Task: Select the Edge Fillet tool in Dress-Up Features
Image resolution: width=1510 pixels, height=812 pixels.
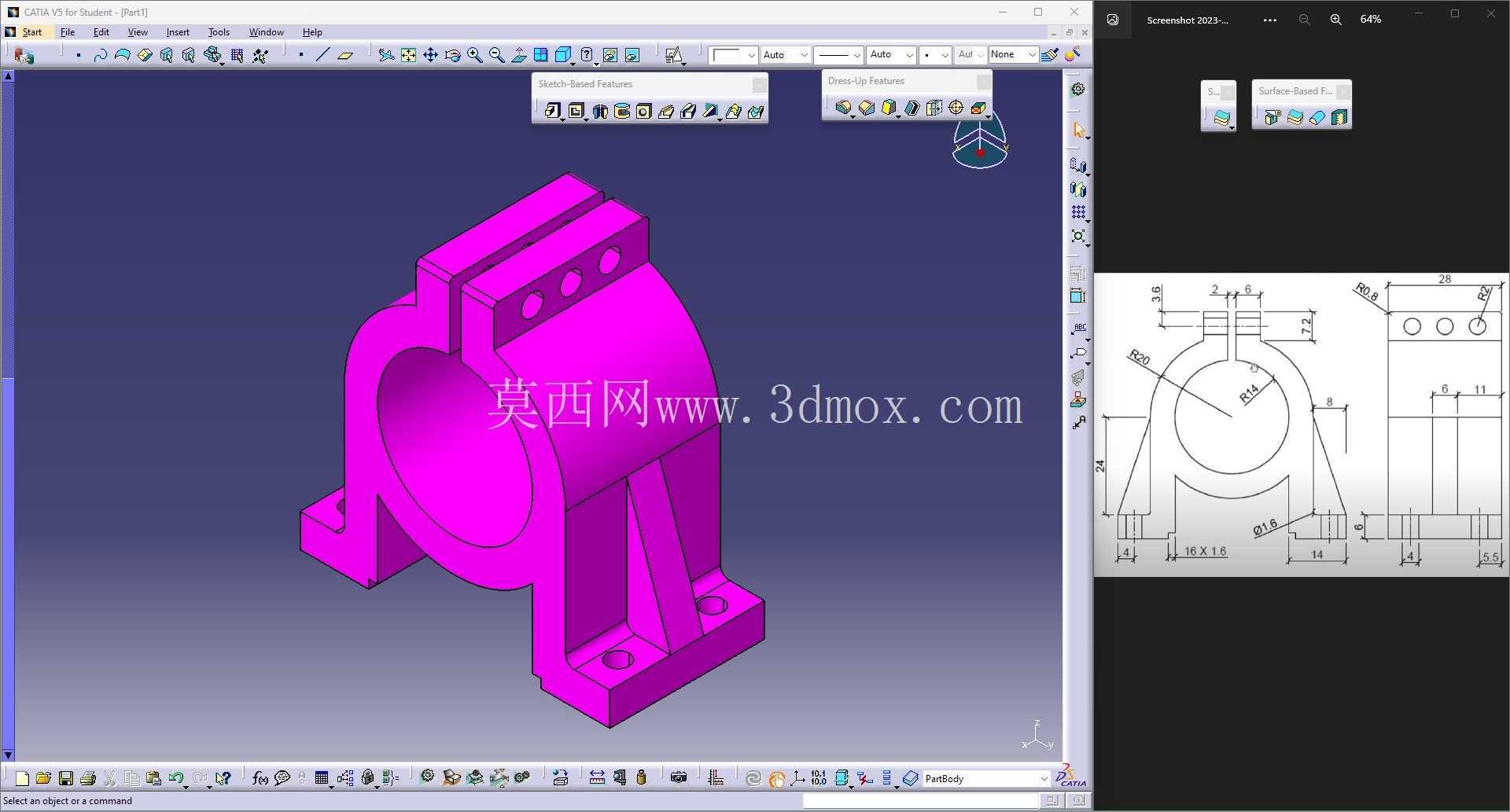Action: click(x=843, y=108)
